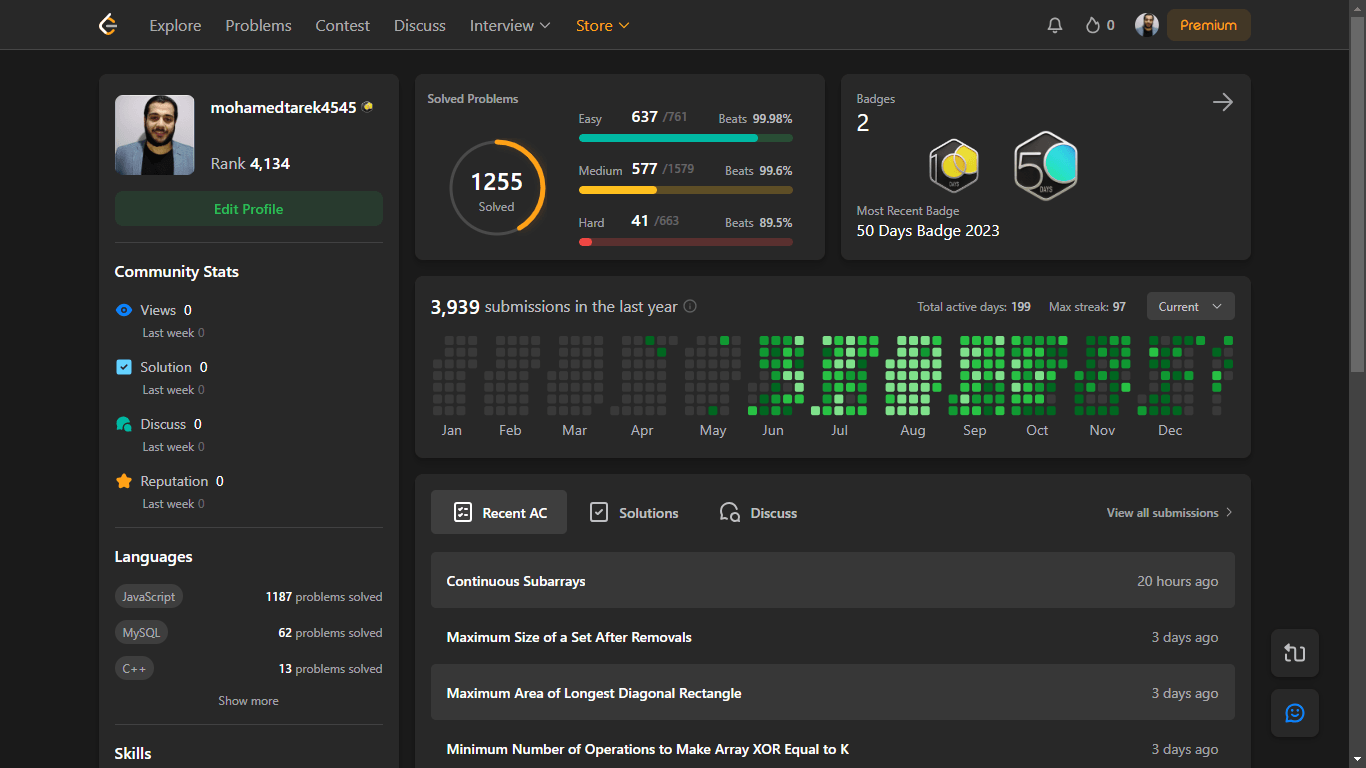The image size is (1366, 768).
Task: Open the Current year dropdown
Action: (x=1190, y=306)
